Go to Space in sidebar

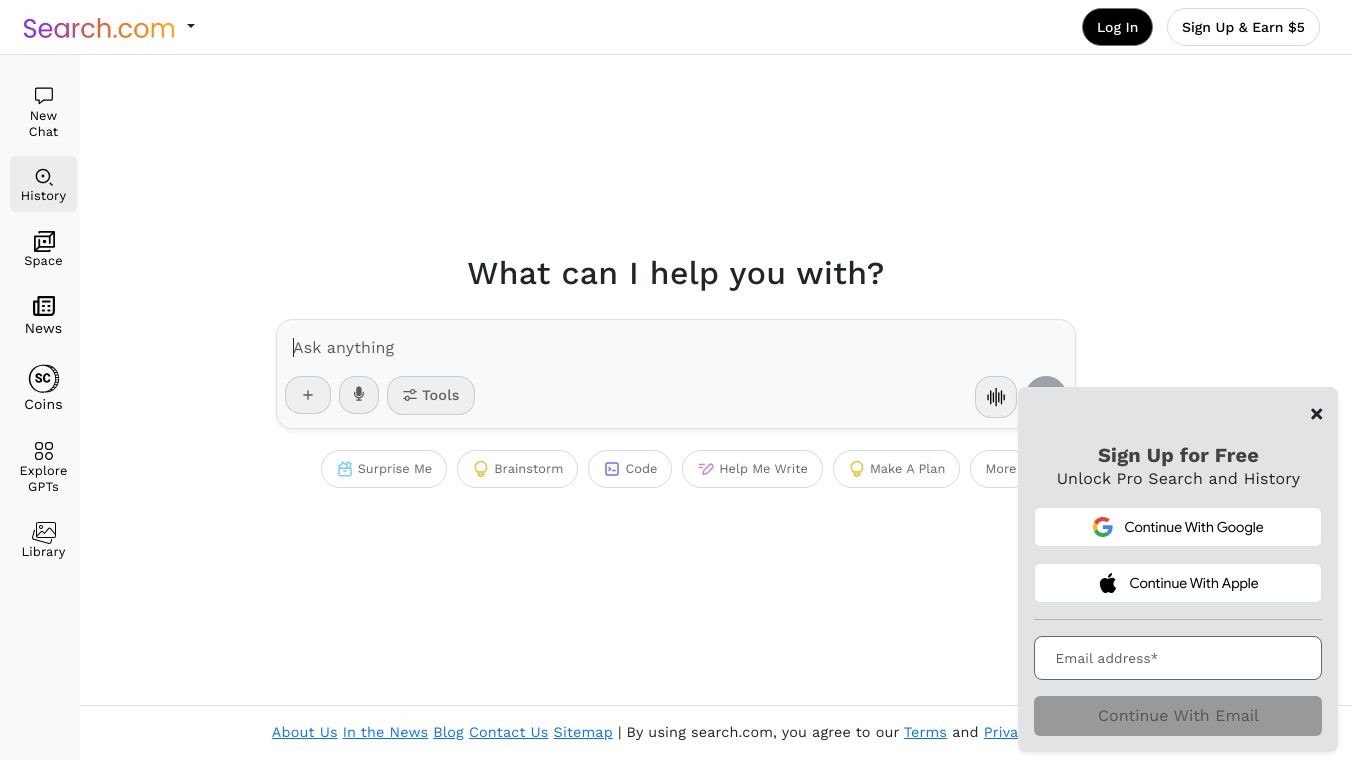point(43,249)
